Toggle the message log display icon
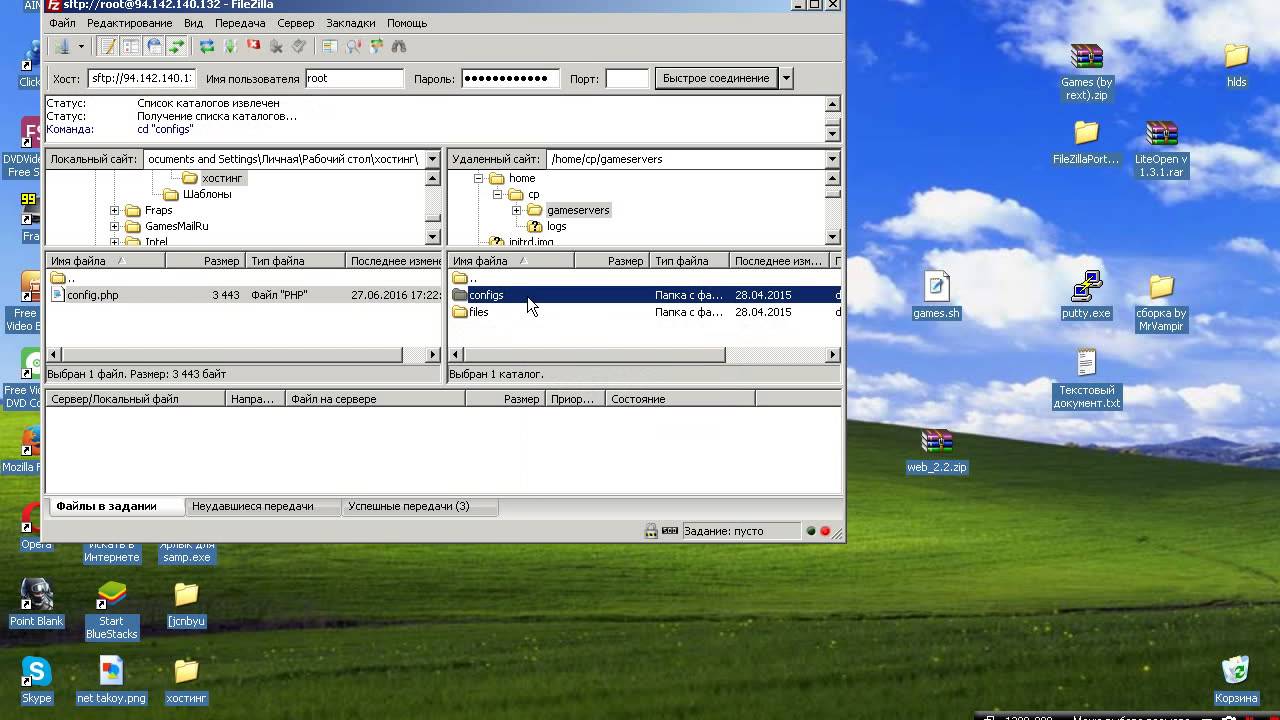This screenshot has width=1280, height=720. point(107,46)
